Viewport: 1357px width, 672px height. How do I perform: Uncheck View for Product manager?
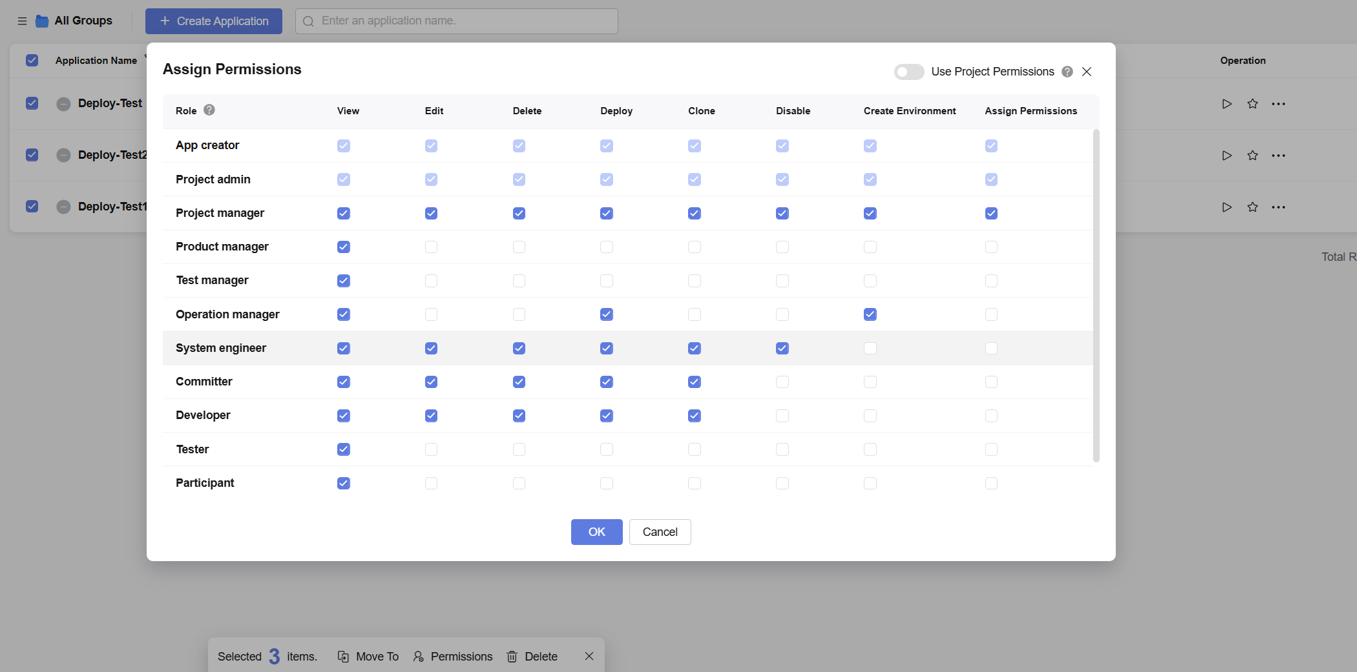(343, 247)
